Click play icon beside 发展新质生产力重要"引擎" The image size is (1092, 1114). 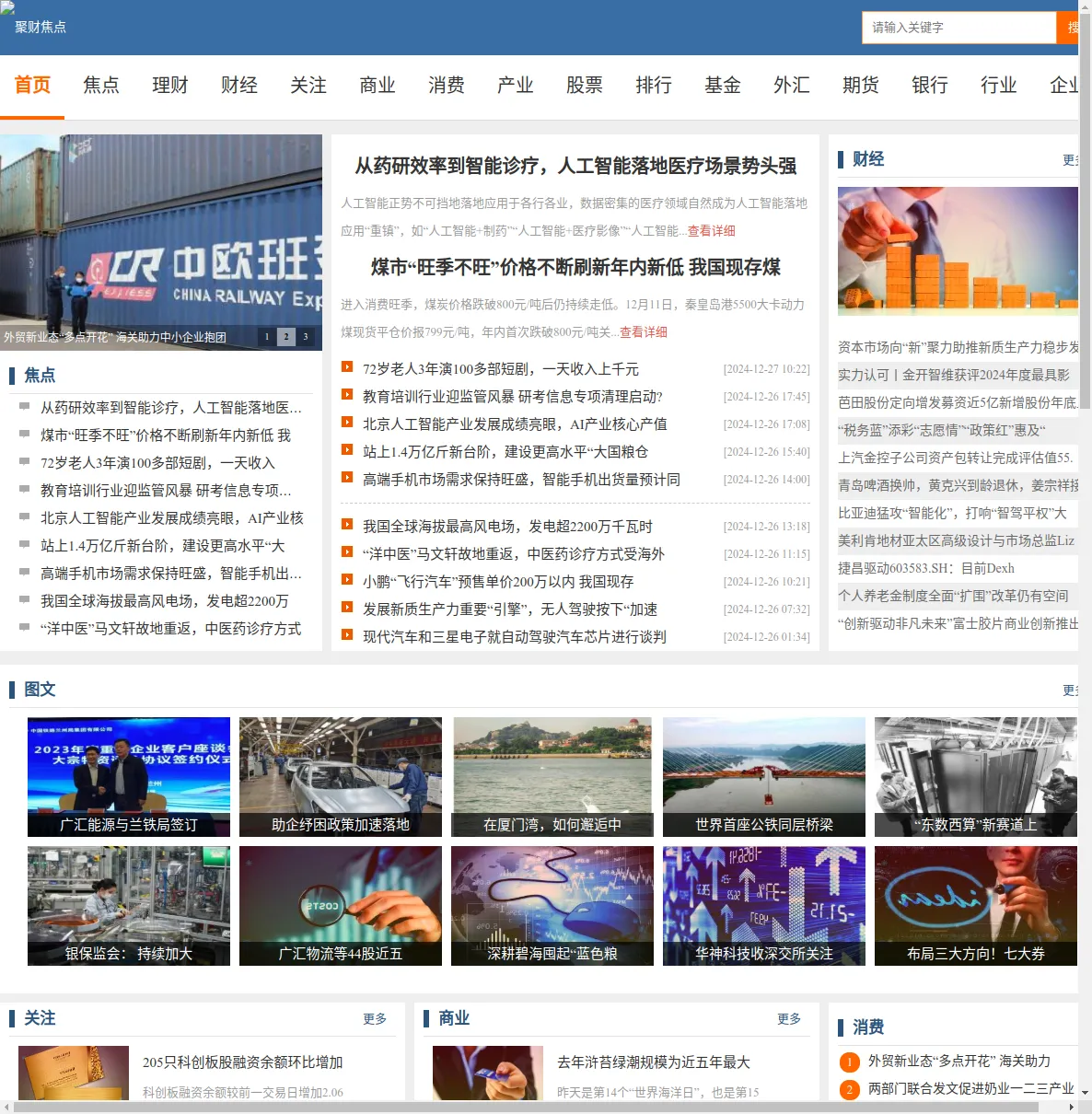347,607
